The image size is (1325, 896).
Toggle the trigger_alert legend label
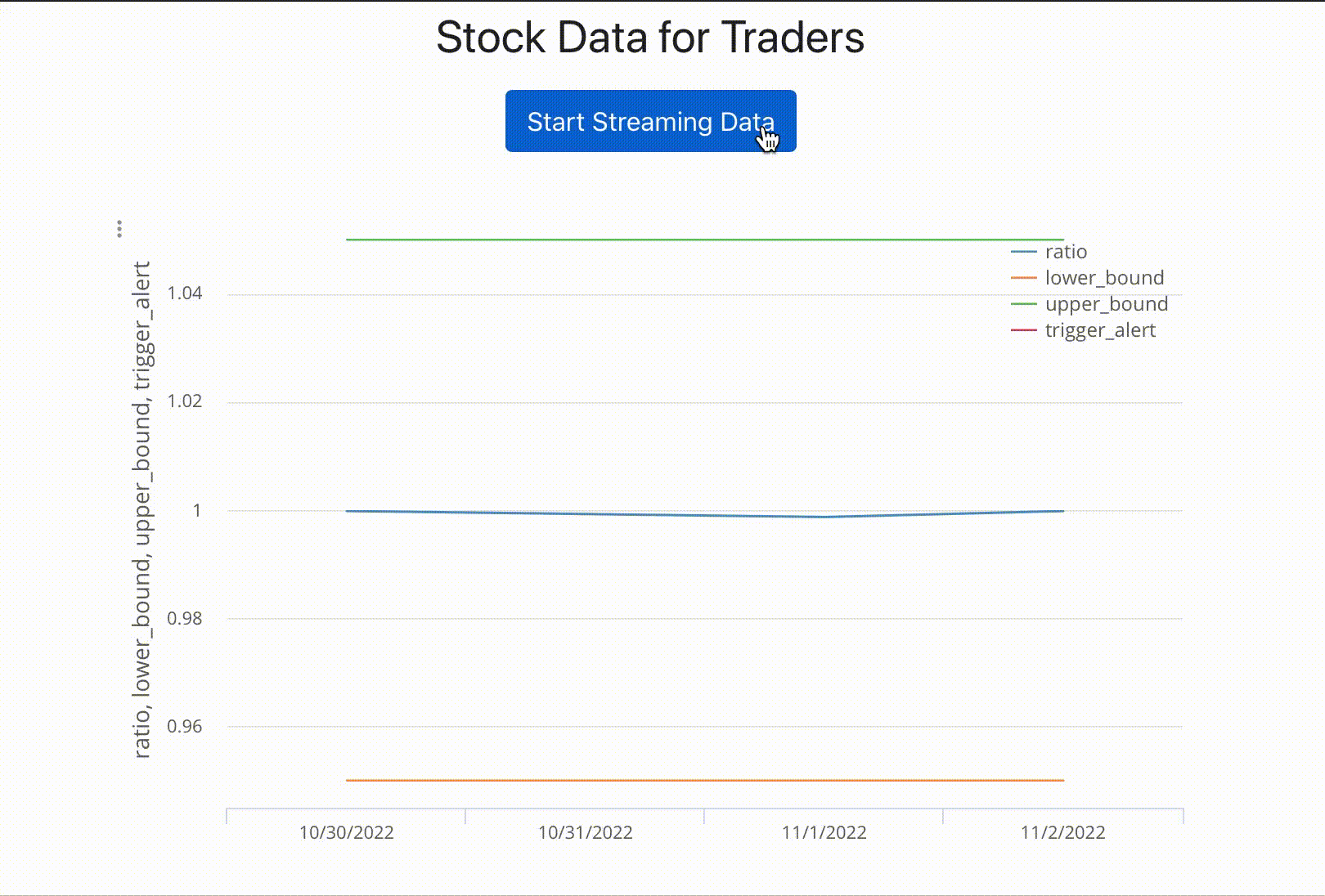pyautogui.click(x=1100, y=330)
